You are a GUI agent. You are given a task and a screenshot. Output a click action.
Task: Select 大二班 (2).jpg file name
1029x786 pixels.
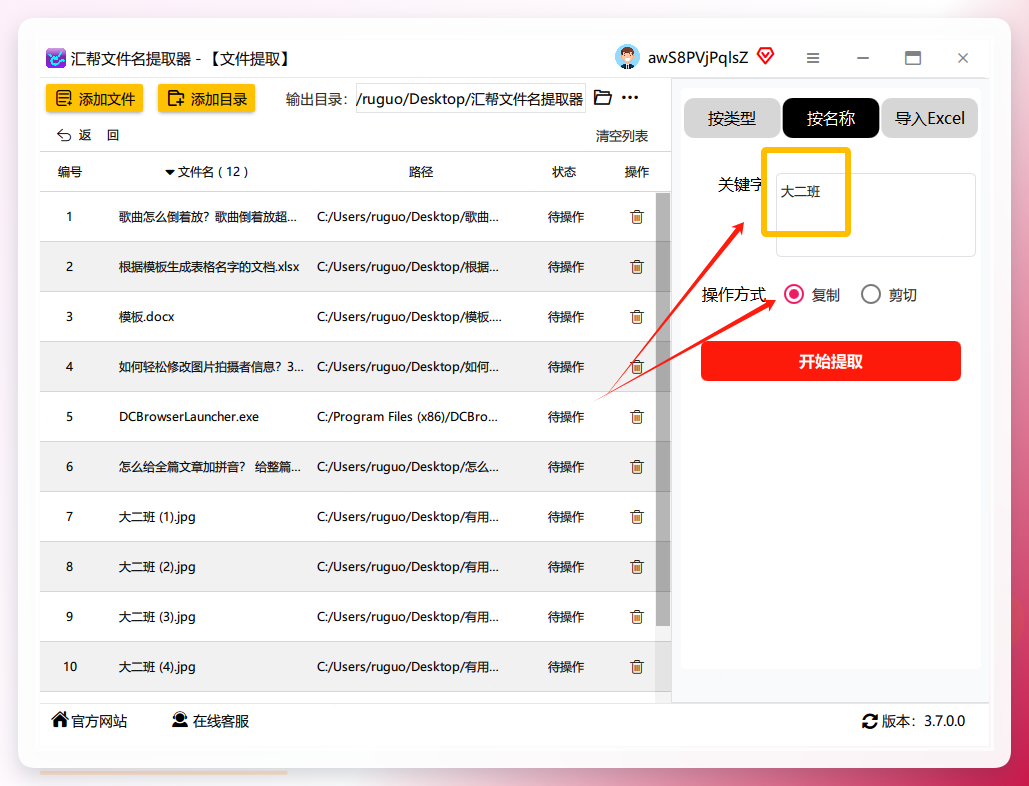tap(157, 567)
